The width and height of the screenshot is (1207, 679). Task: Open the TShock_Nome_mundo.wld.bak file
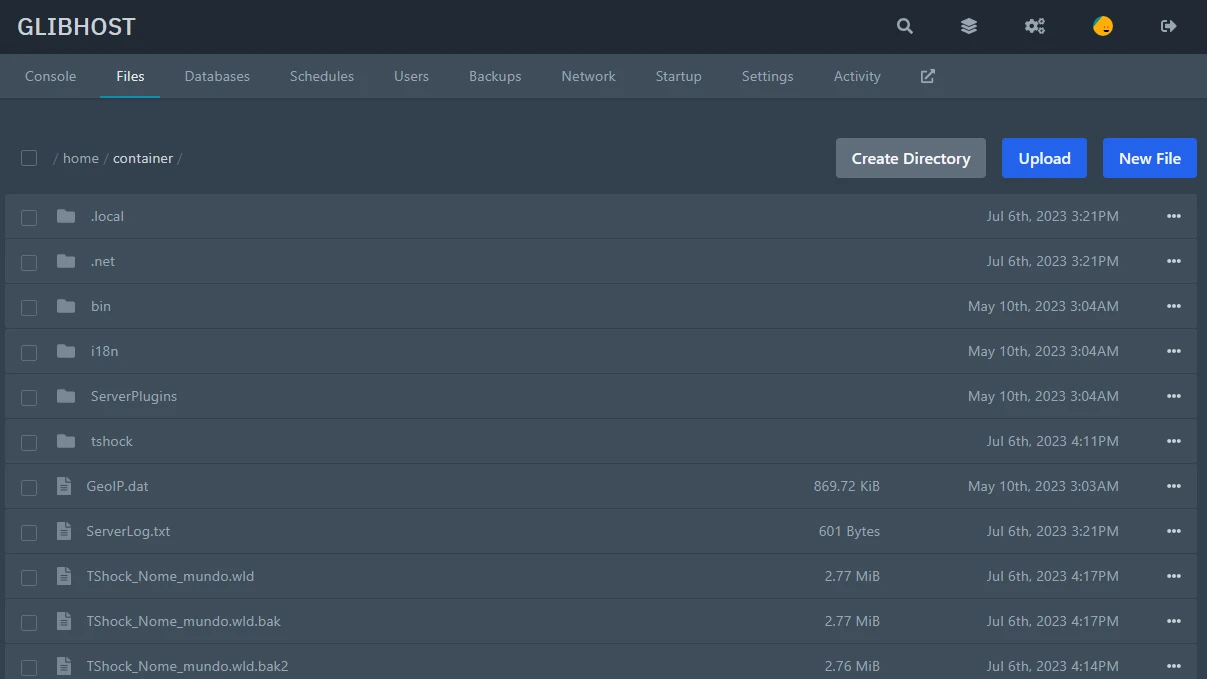click(x=184, y=621)
